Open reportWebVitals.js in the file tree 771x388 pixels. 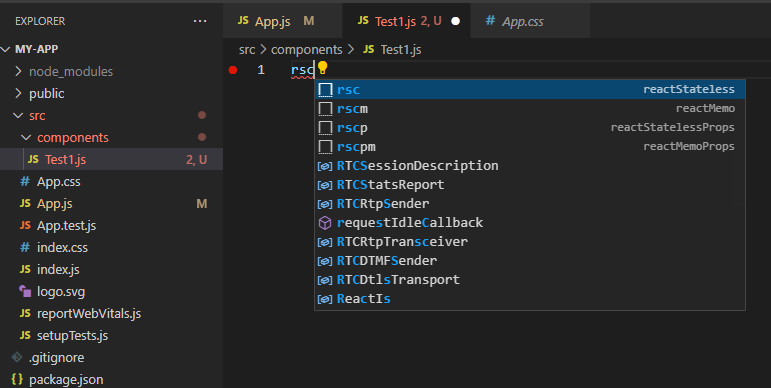[x=111, y=313]
